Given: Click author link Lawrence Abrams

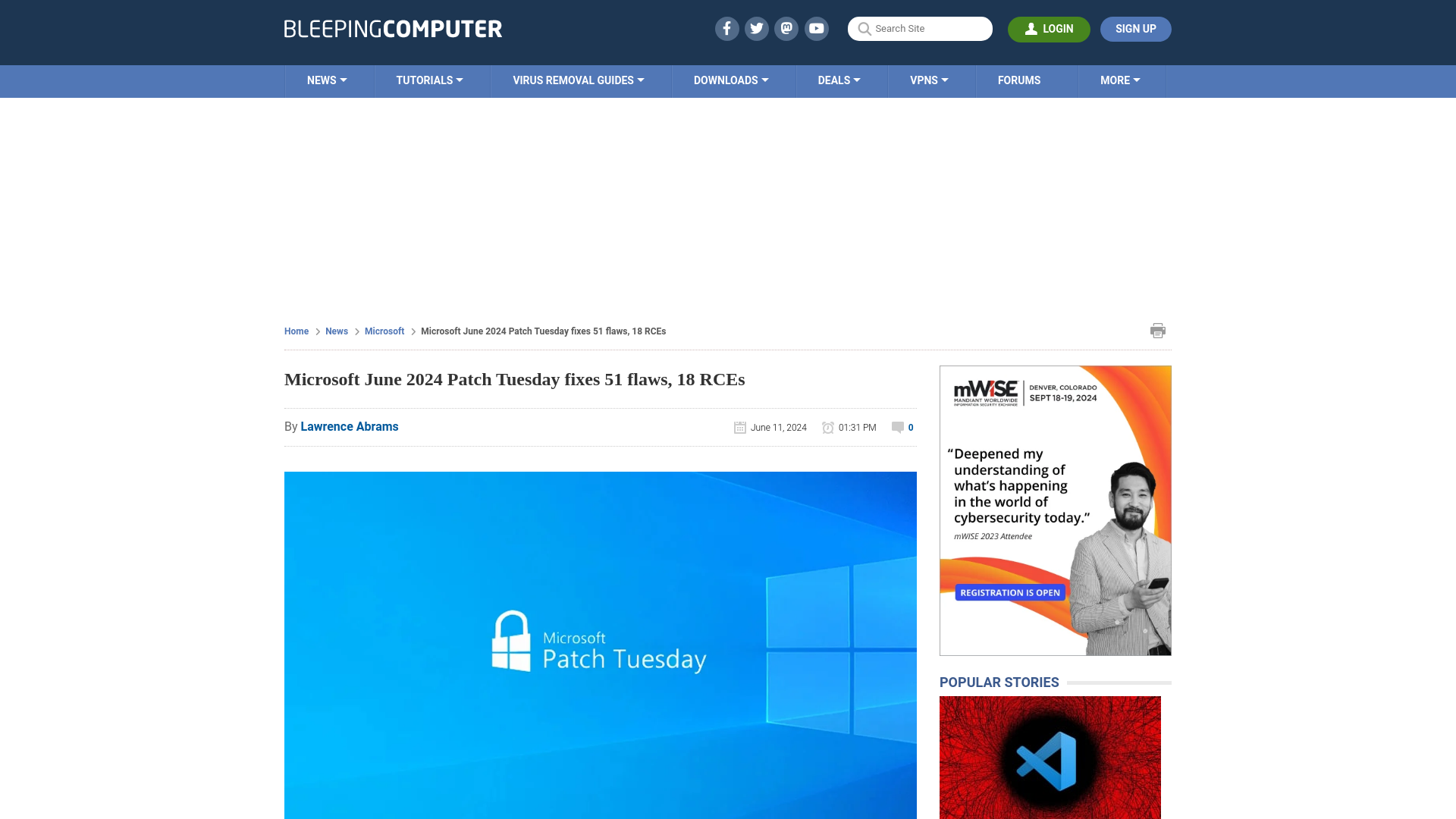Looking at the screenshot, I should point(349,426).
